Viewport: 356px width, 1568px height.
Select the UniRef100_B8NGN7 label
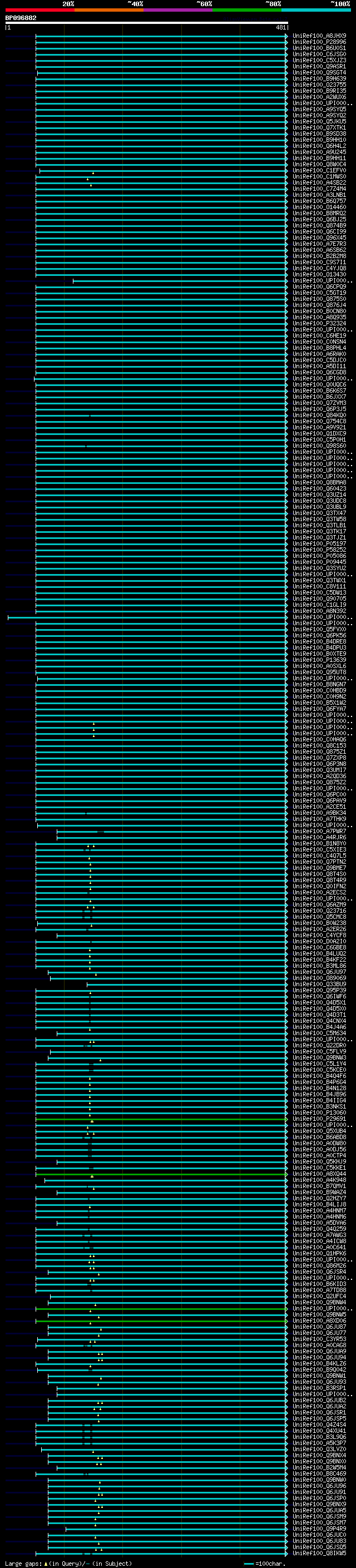pos(319,684)
